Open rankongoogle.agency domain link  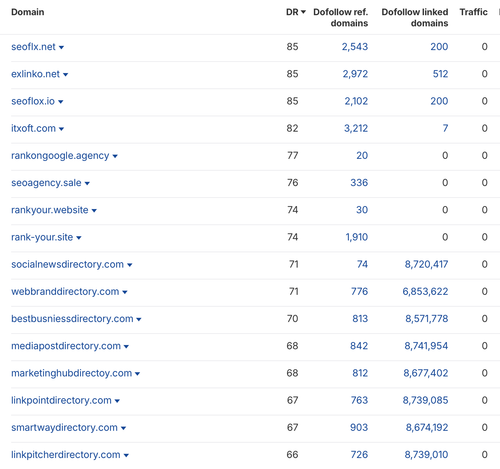pyautogui.click(x=60, y=156)
